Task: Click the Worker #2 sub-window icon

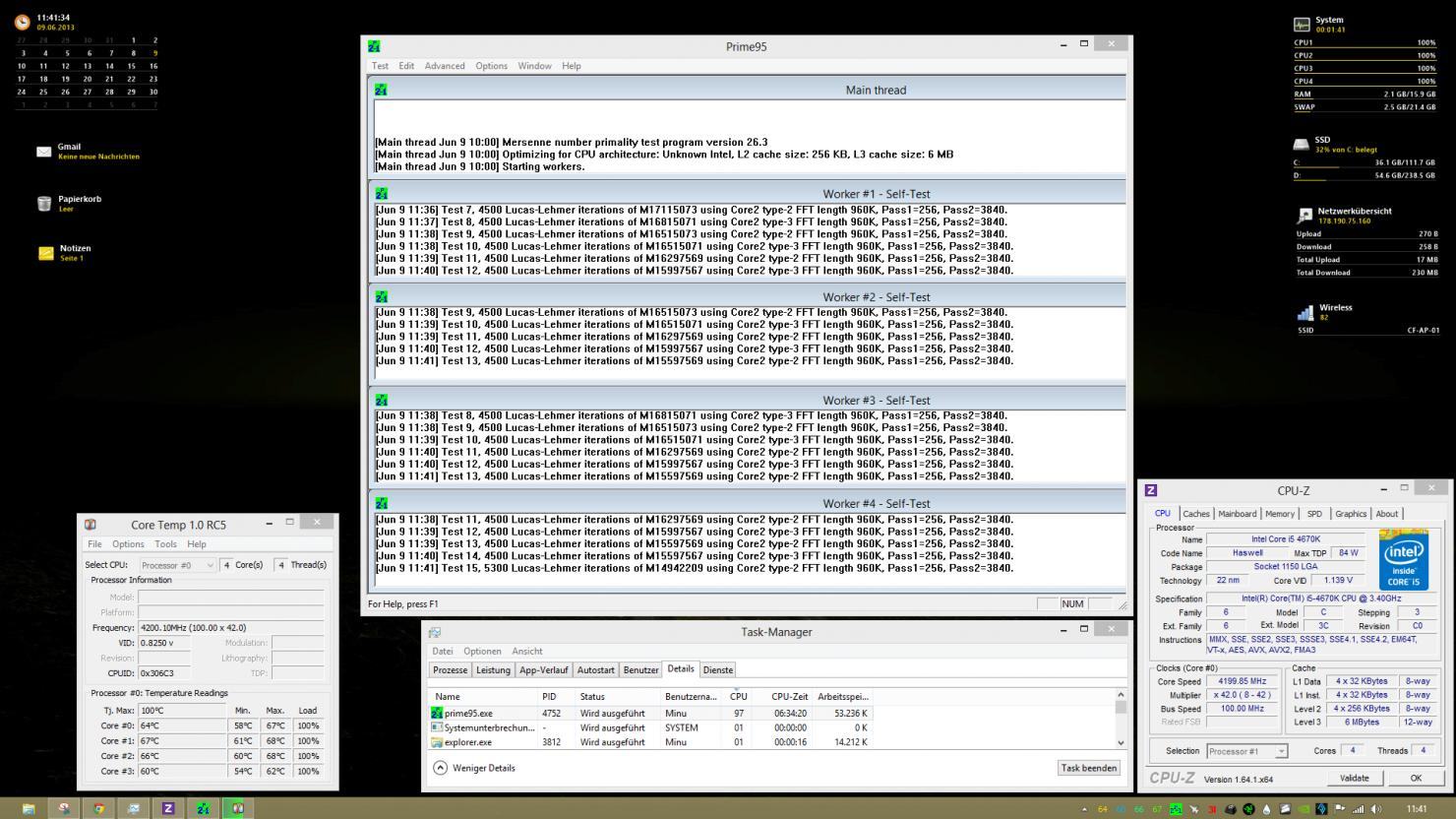Action: [x=381, y=296]
